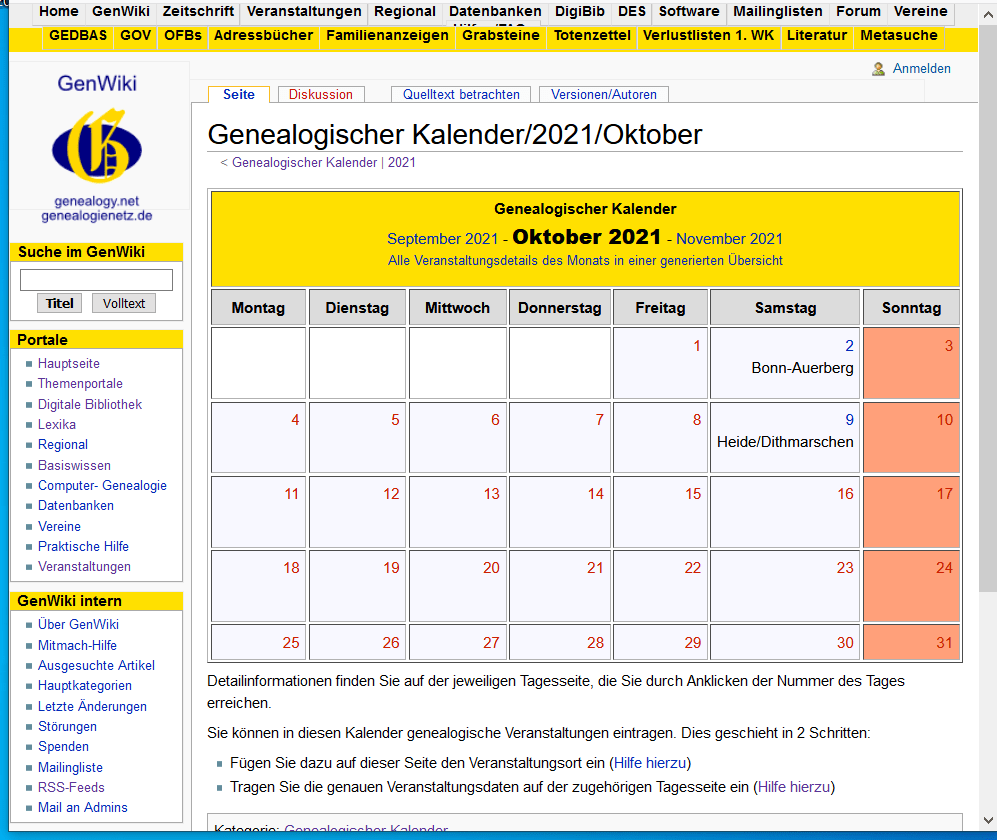Switch to the Diskussion tab
Screen dimensions: 997x840
[x=320, y=95]
